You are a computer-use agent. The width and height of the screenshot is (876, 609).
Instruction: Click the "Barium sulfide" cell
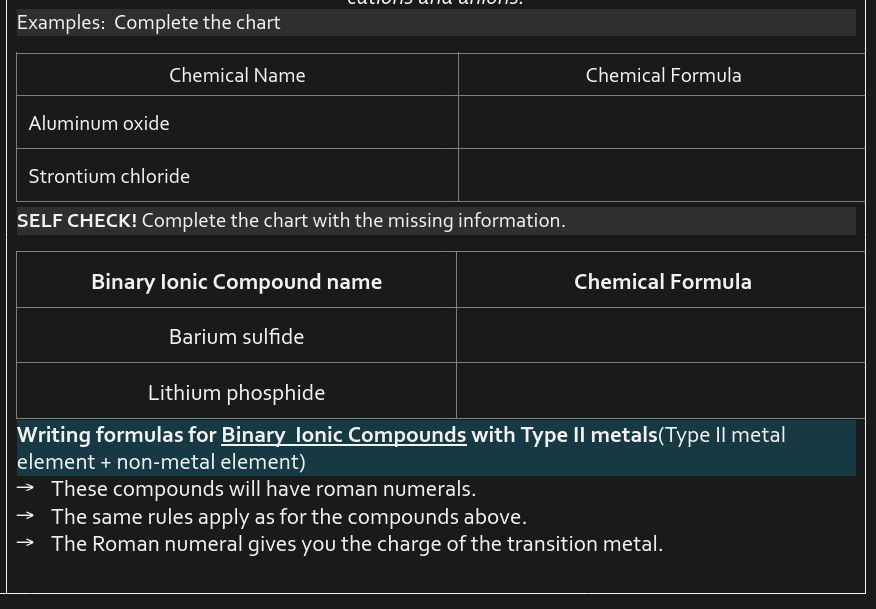(x=236, y=337)
